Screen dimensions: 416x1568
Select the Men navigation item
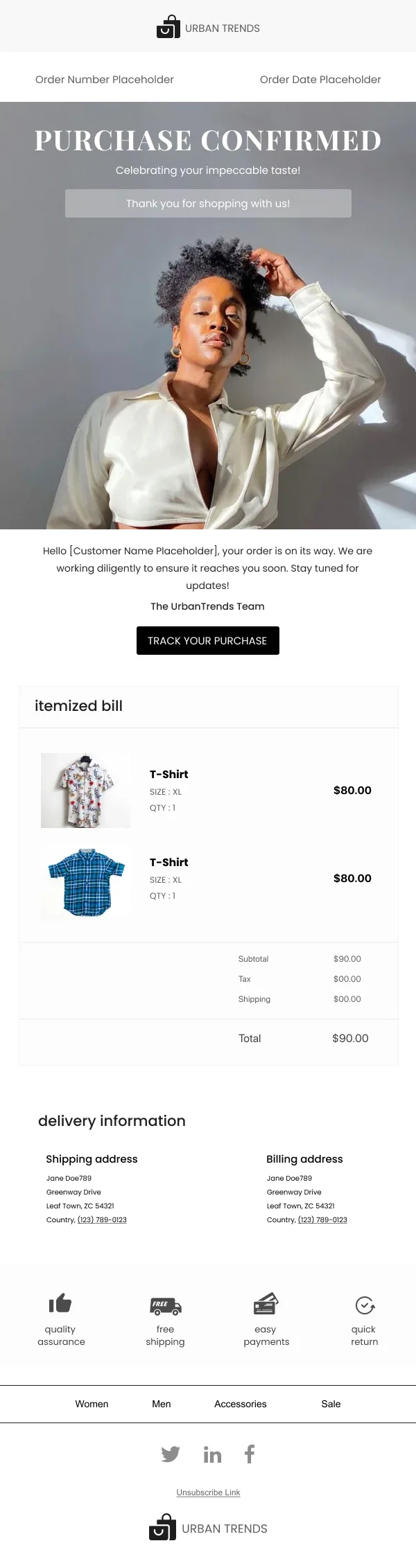click(x=161, y=1404)
